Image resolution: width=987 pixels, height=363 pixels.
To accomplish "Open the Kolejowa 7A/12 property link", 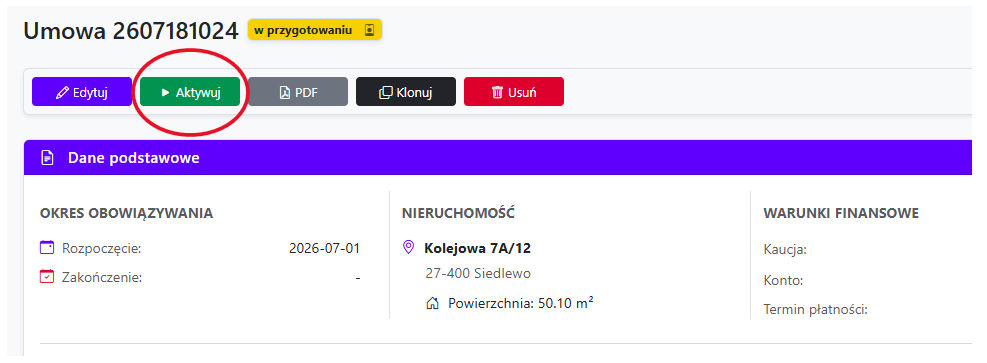I will (477, 248).
